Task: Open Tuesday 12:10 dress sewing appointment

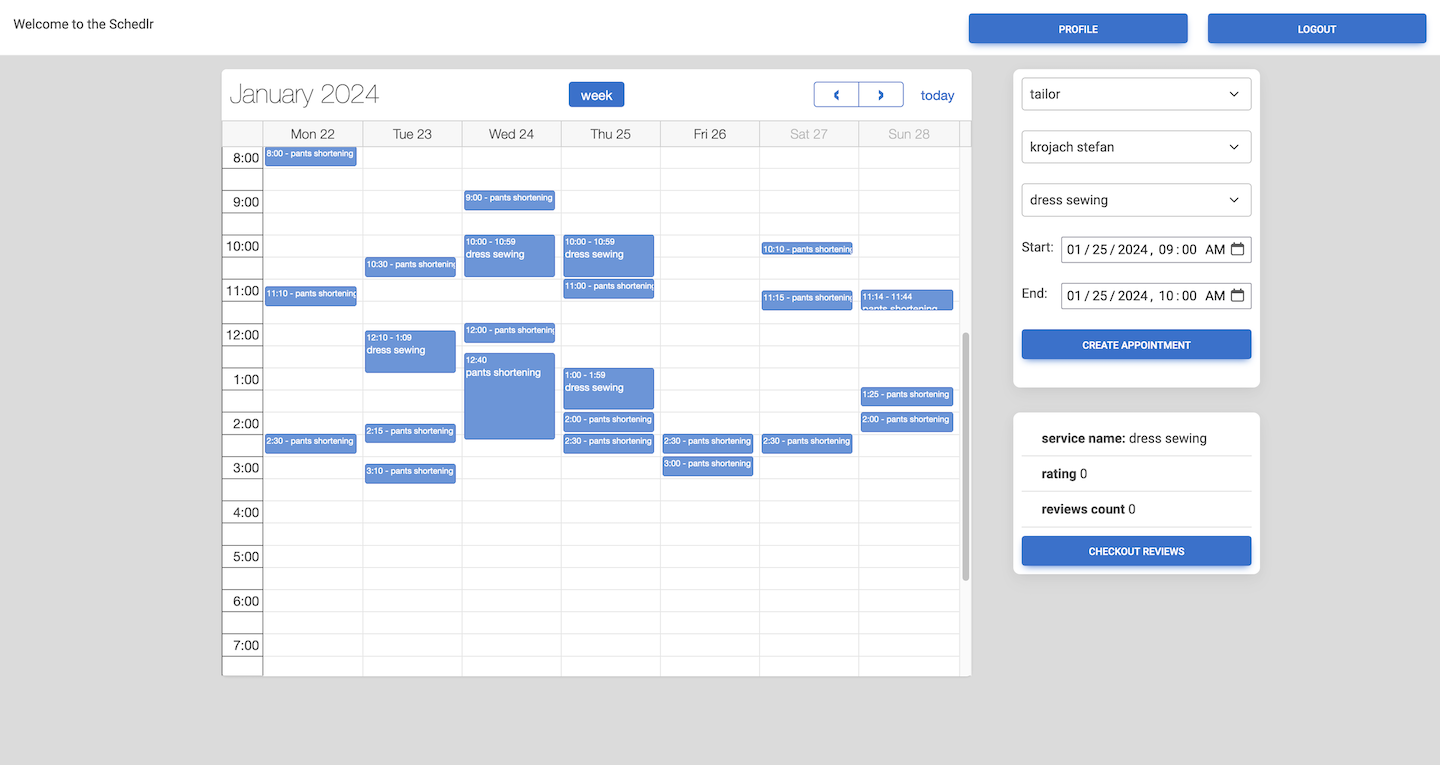Action: (410, 352)
